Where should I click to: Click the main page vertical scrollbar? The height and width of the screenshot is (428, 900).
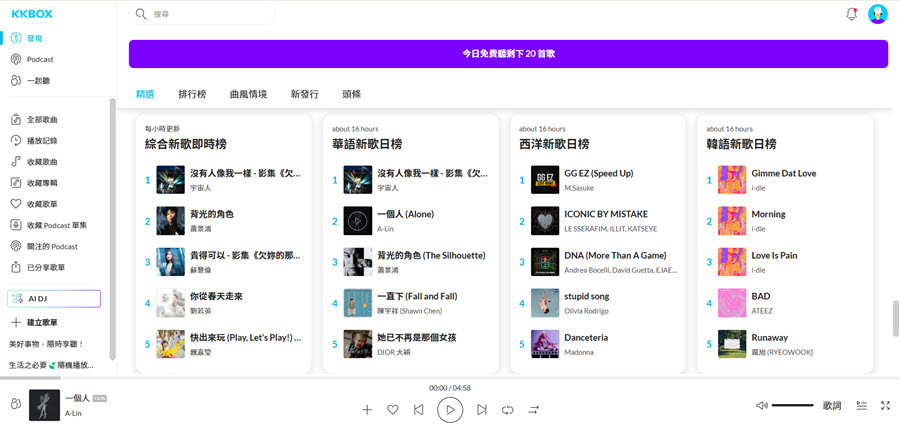pos(895,318)
